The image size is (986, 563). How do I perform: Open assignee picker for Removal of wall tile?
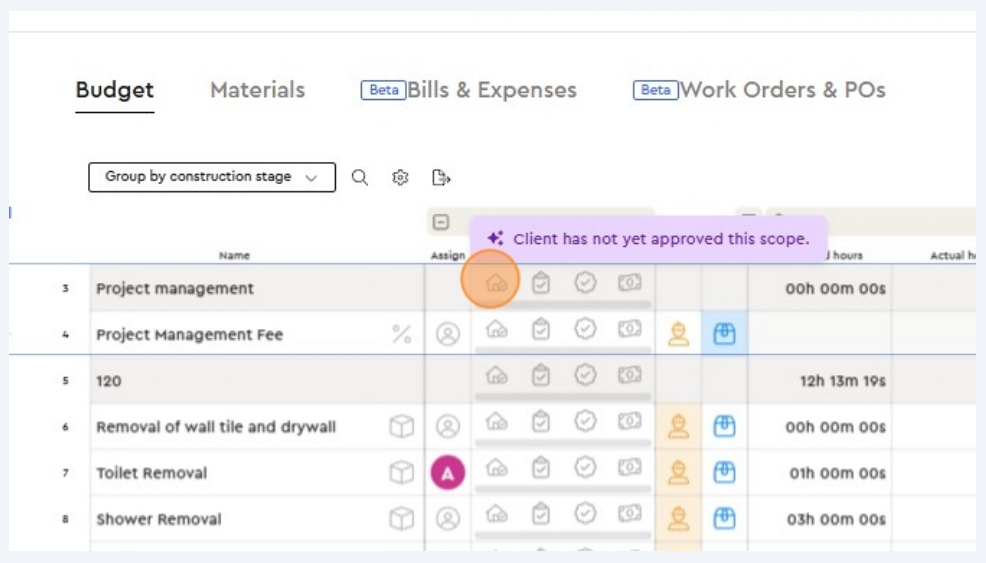(447, 427)
